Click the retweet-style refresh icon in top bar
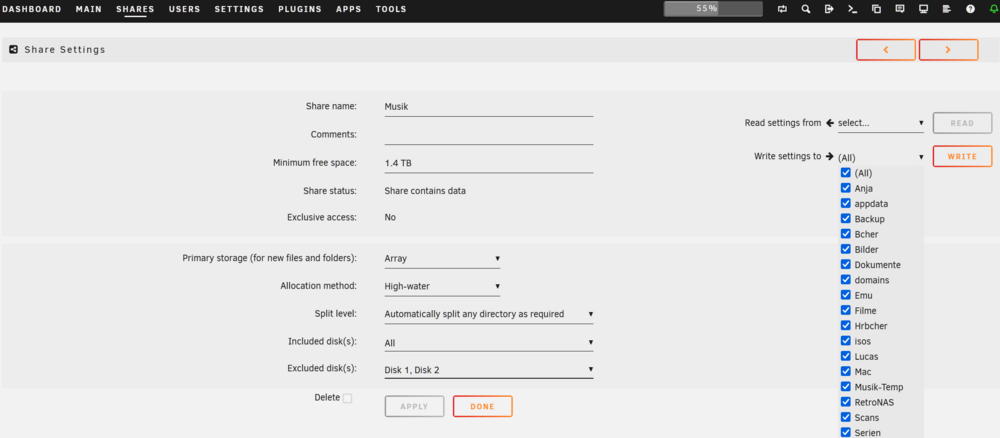Screen dimensions: 1000x438 tap(783, 9)
